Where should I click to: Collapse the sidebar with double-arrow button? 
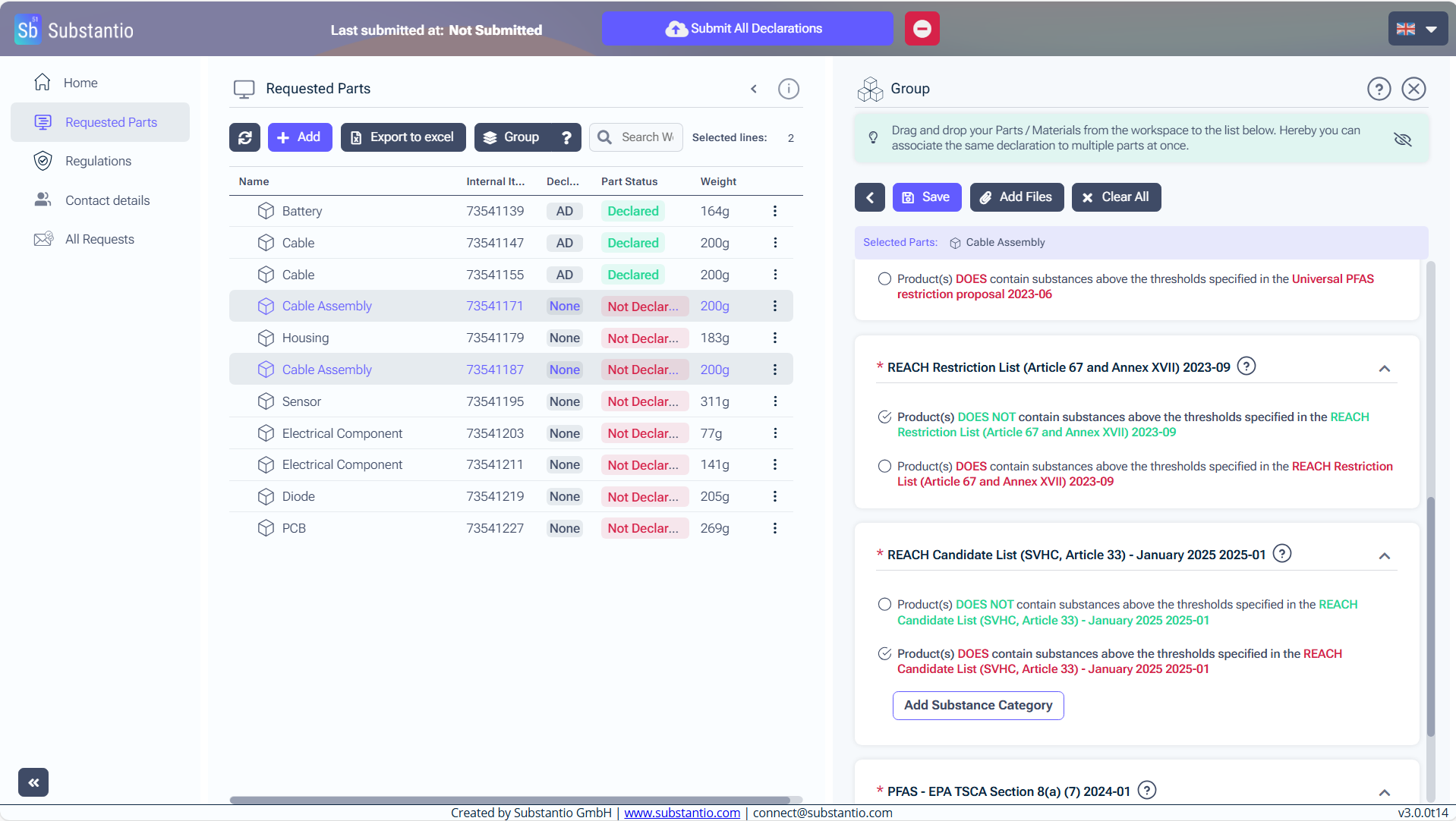click(x=33, y=782)
